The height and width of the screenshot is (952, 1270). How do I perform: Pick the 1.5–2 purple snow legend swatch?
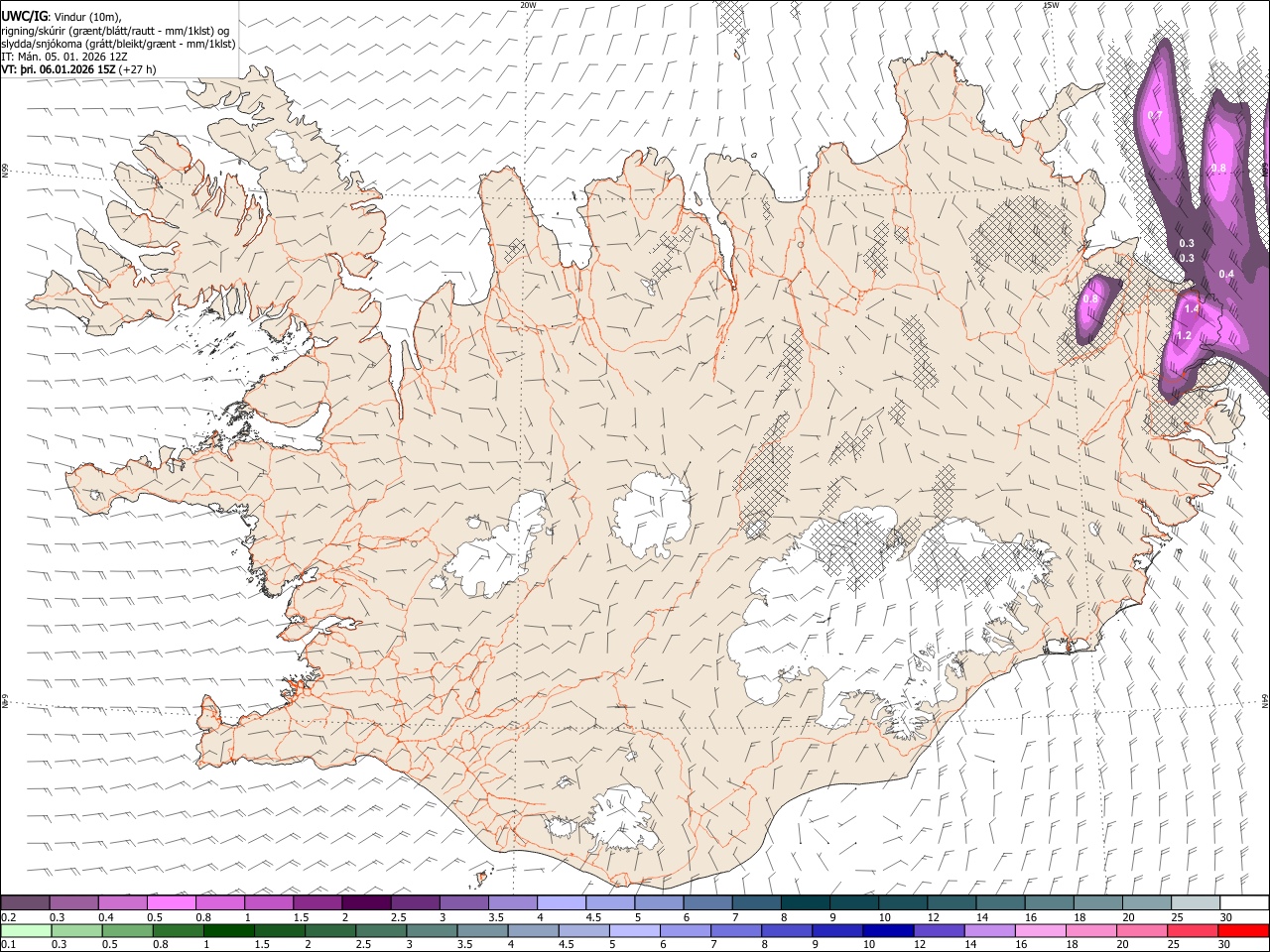coord(317,902)
